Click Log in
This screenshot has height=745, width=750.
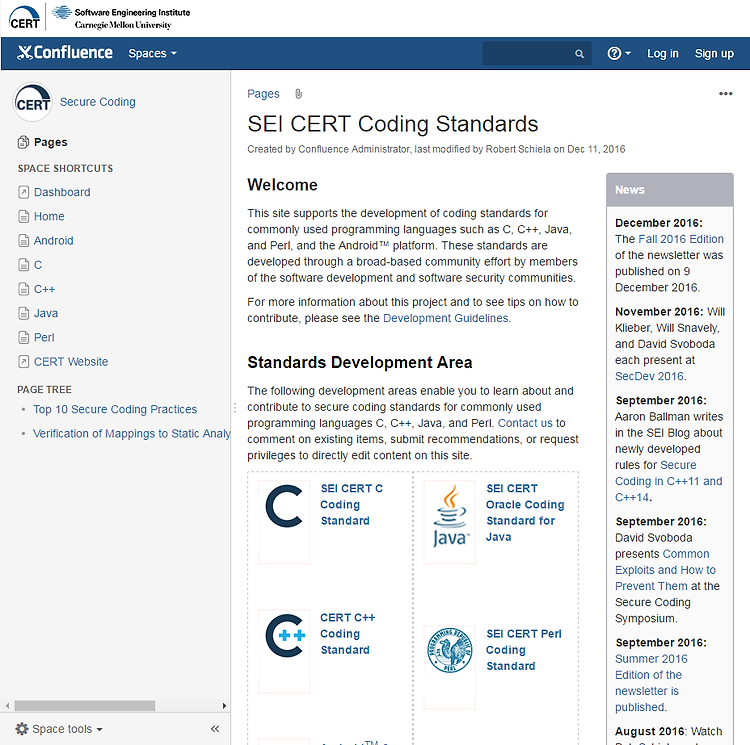(x=662, y=53)
